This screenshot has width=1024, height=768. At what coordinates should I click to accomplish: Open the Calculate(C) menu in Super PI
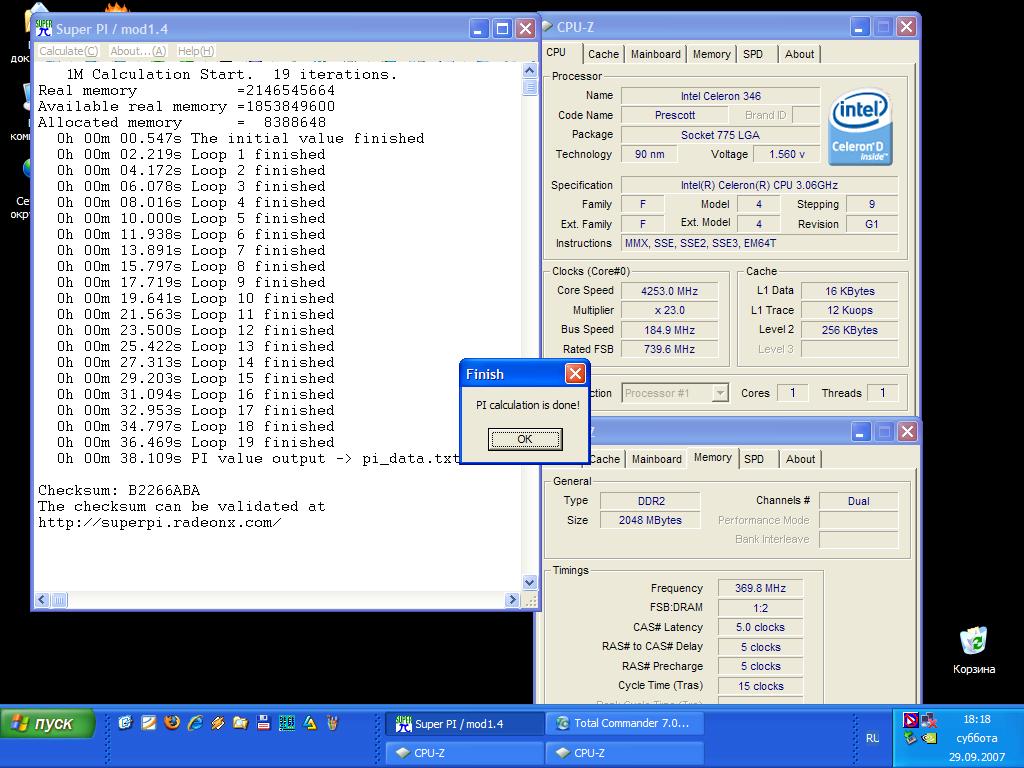pyautogui.click(x=69, y=51)
